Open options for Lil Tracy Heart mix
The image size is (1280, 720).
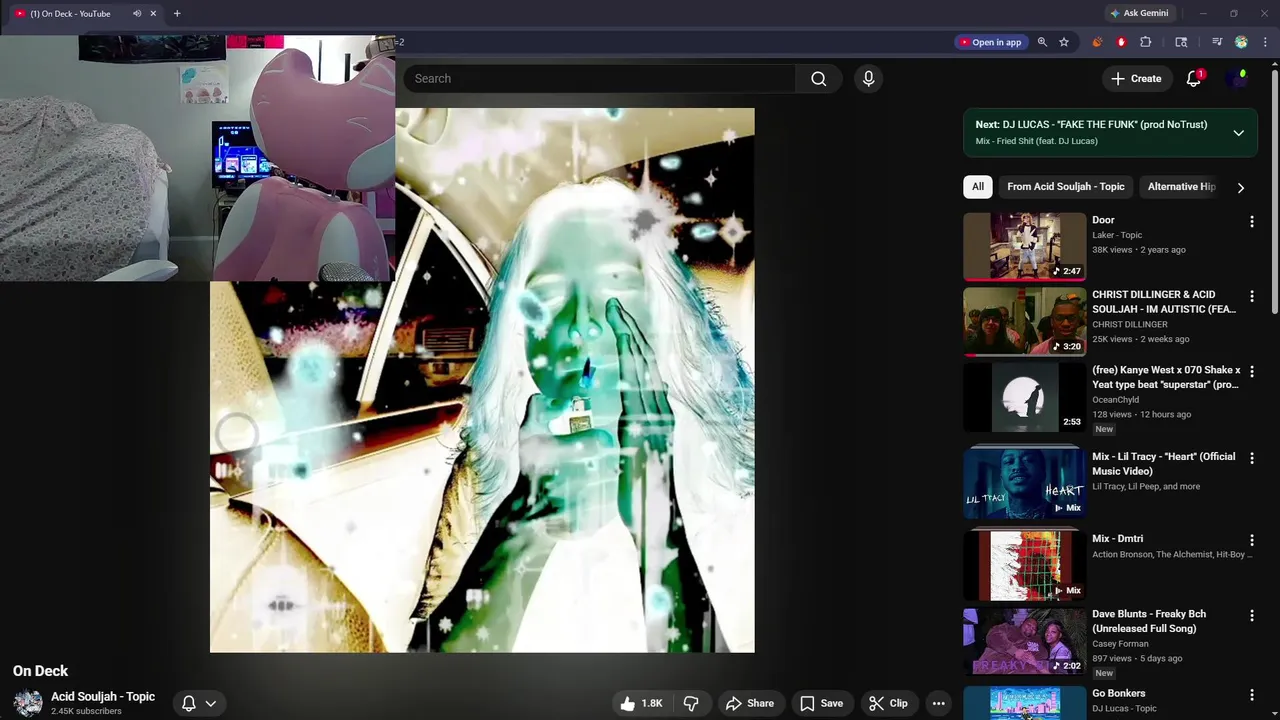pos(1251,459)
